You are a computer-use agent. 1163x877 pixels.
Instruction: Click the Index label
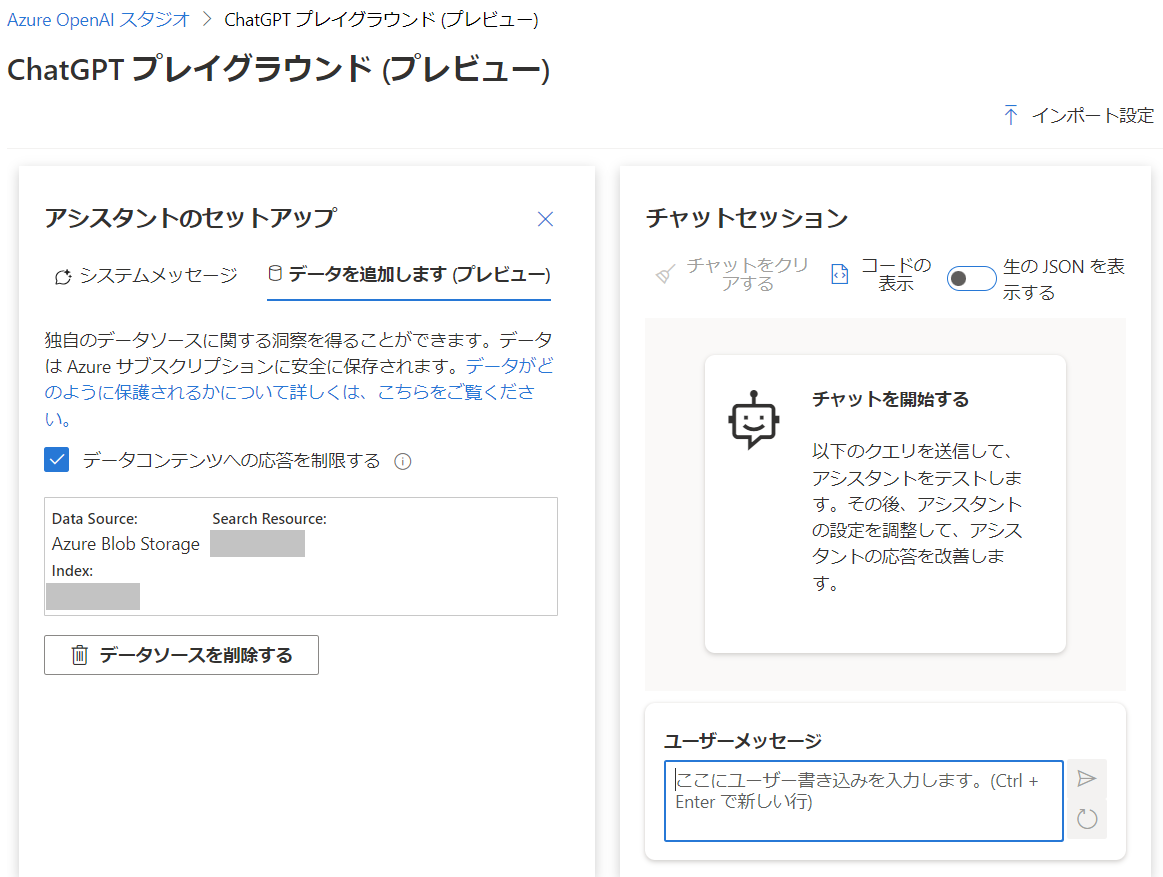72,571
